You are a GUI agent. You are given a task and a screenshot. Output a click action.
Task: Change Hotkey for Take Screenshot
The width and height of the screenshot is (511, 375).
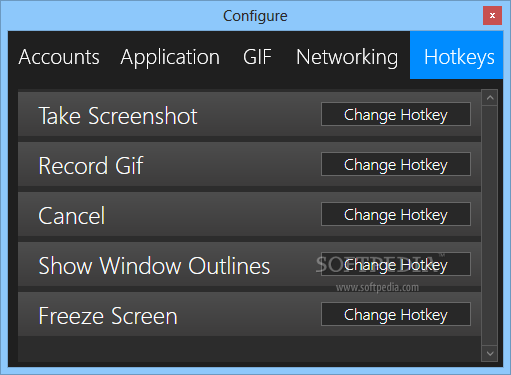396,114
